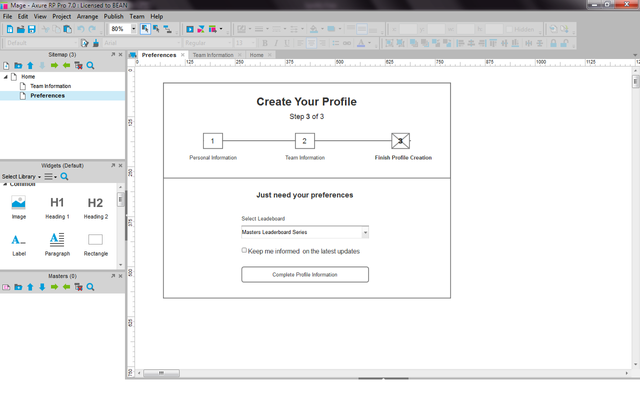Toggle the Hidden checkbox in toolbar
The width and height of the screenshot is (640, 400).
click(x=509, y=29)
